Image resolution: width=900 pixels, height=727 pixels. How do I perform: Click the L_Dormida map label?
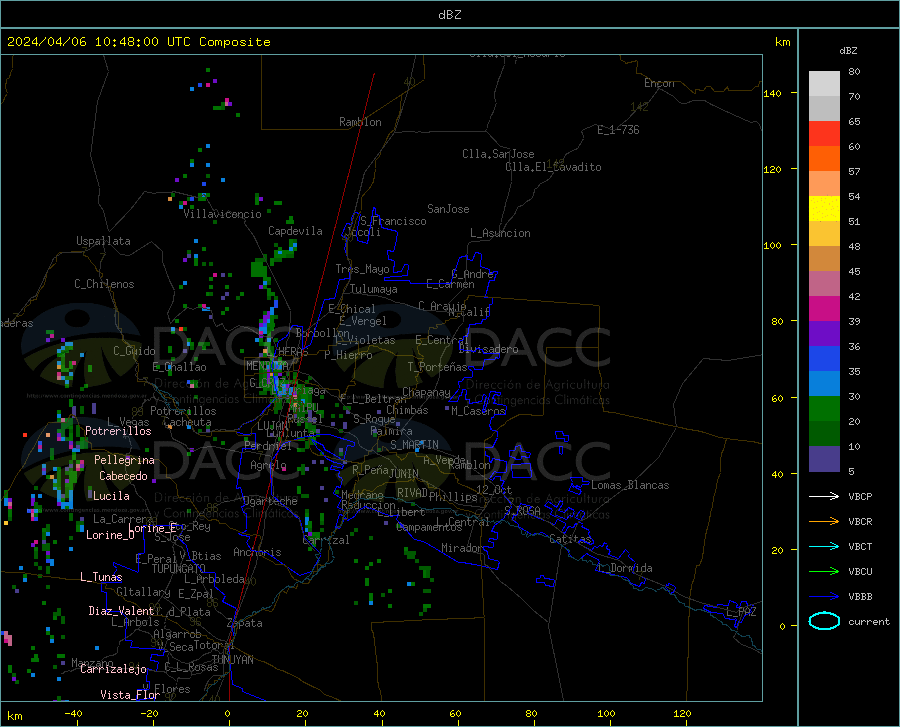click(x=625, y=568)
